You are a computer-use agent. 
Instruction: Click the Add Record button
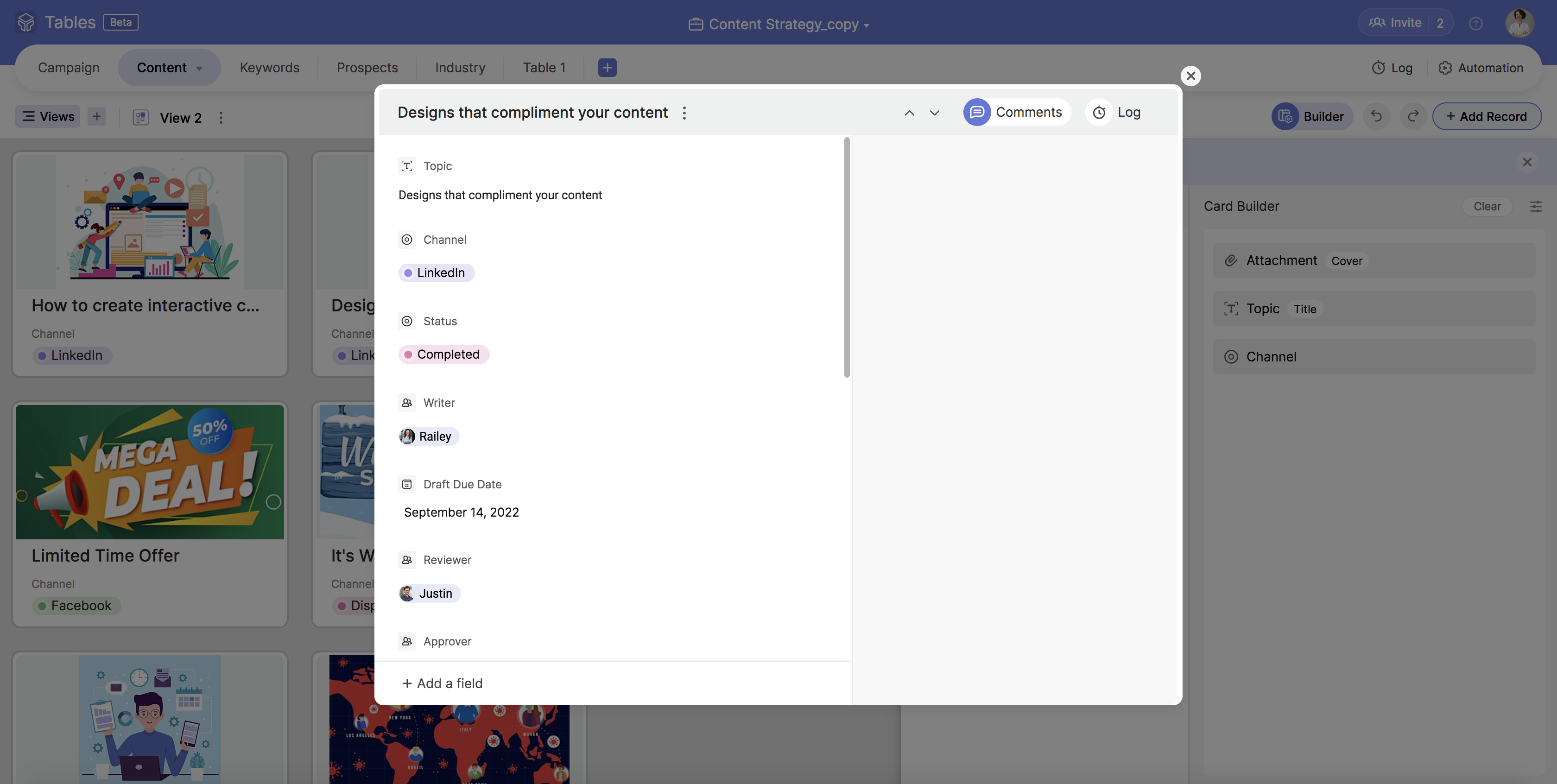pyautogui.click(x=1486, y=116)
